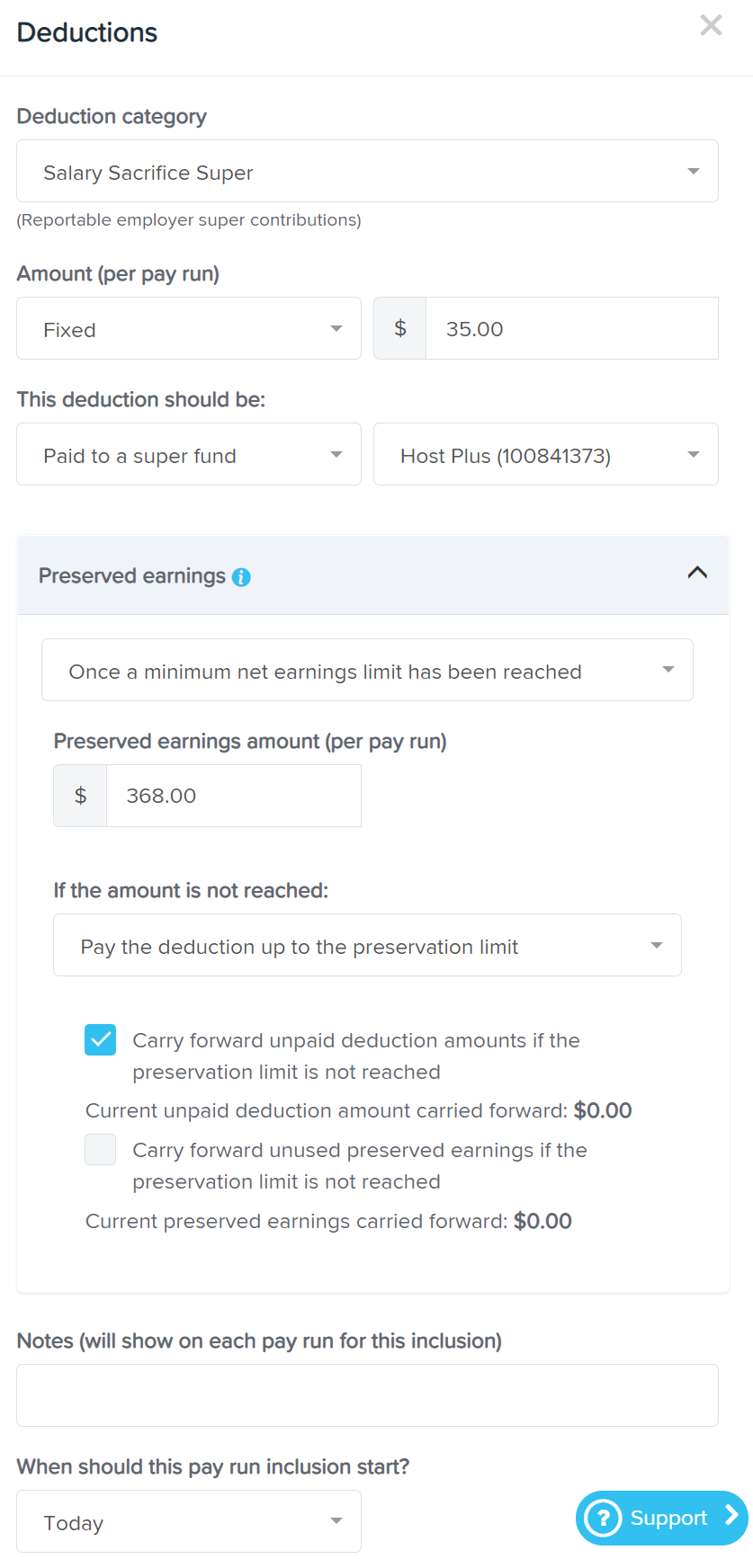Open the Salary Sacrifice Super category dropdown
The height and width of the screenshot is (1568, 753).
coord(367,171)
